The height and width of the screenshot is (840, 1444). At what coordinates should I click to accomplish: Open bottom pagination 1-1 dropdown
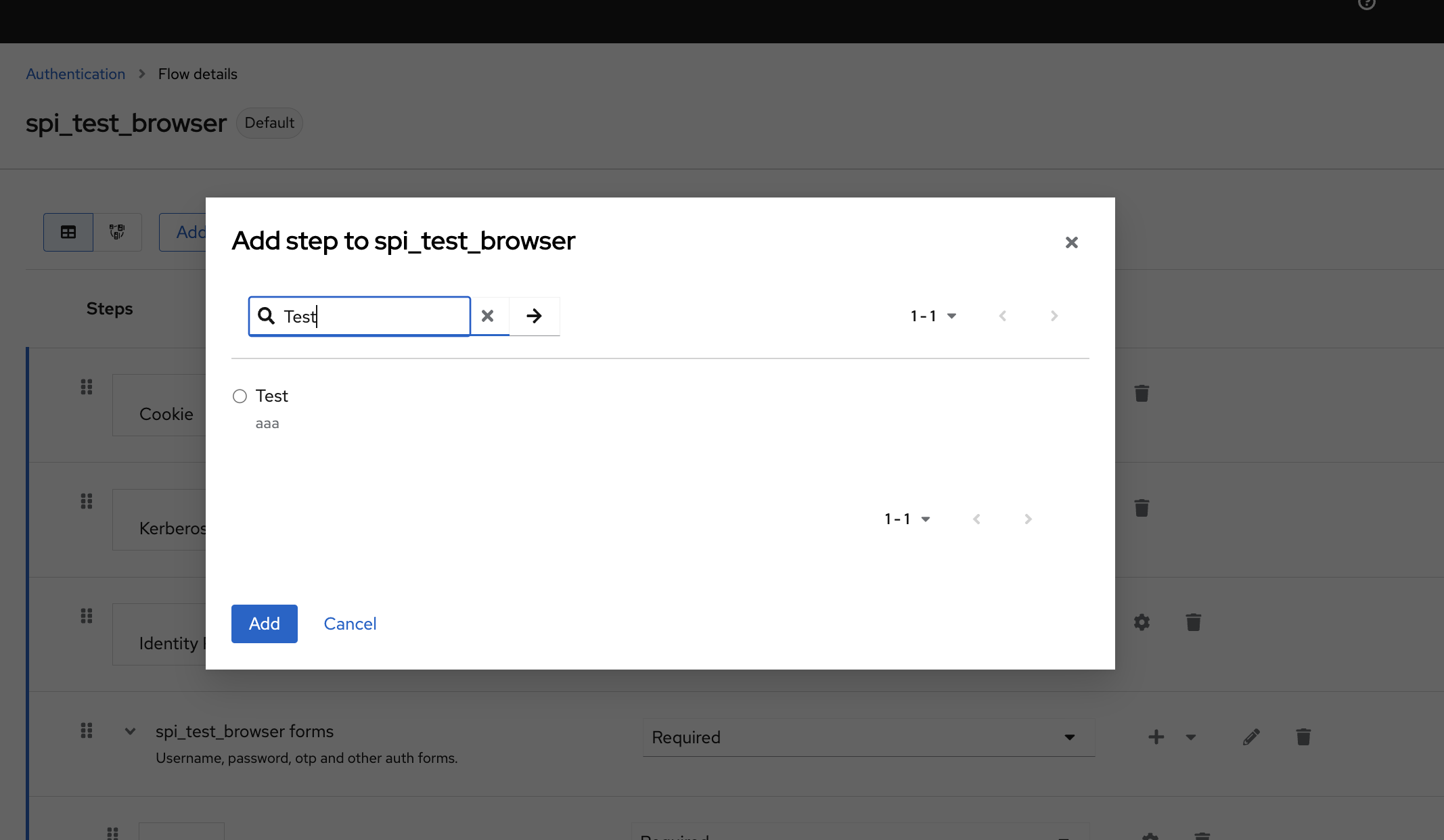(907, 519)
